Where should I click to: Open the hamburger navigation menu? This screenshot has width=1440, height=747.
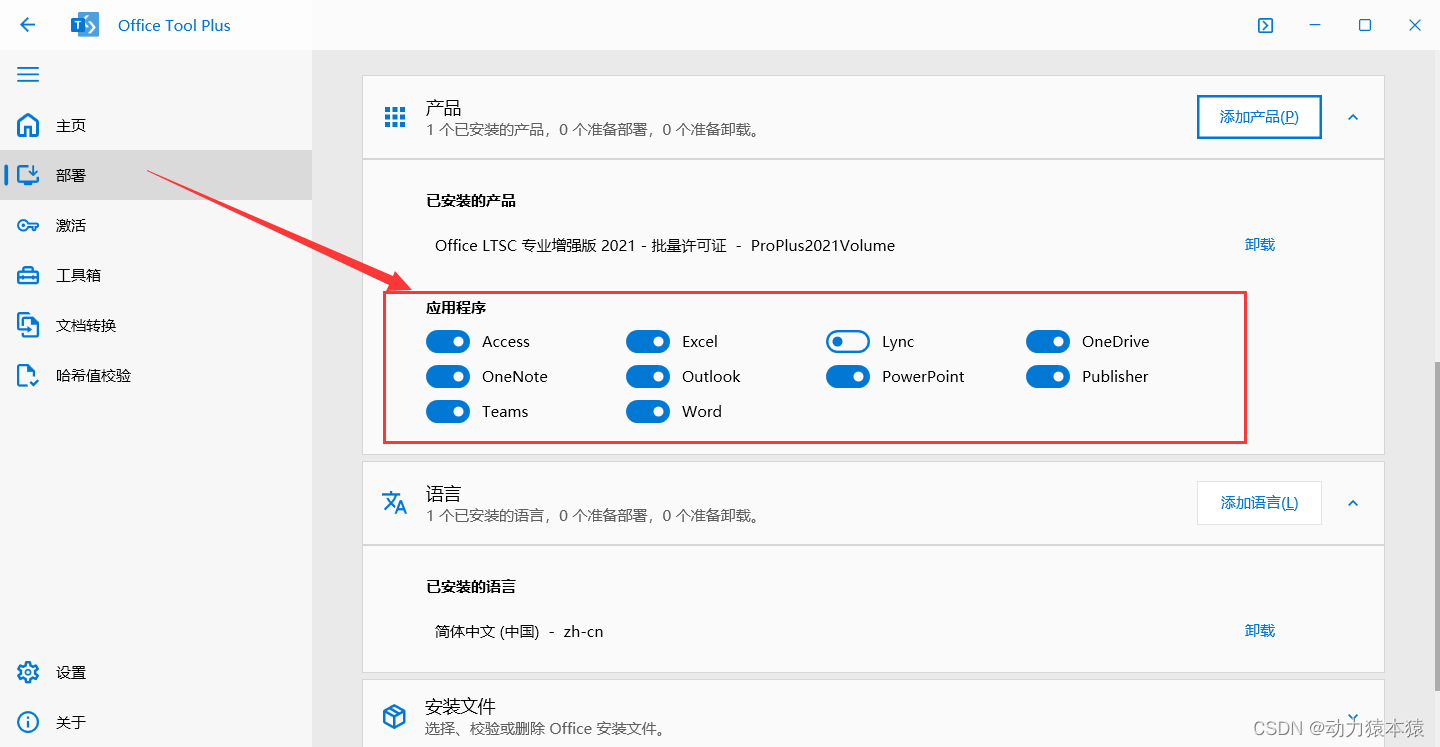28,74
